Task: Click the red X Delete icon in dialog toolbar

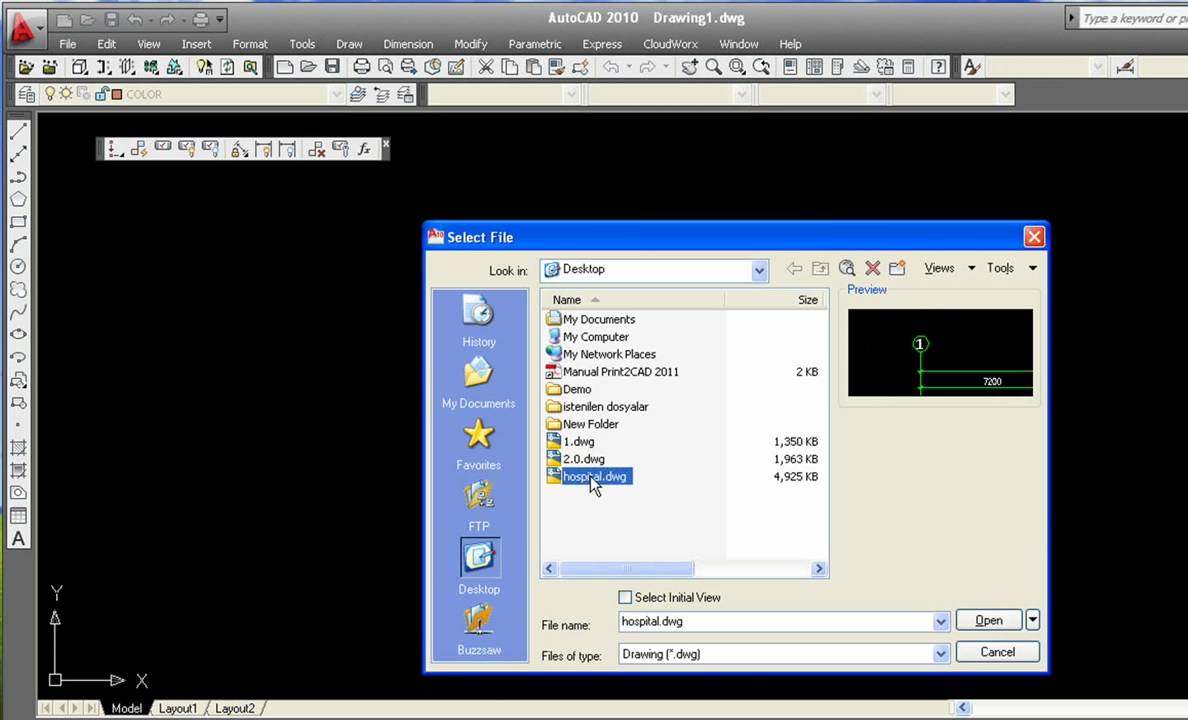Action: (x=872, y=268)
